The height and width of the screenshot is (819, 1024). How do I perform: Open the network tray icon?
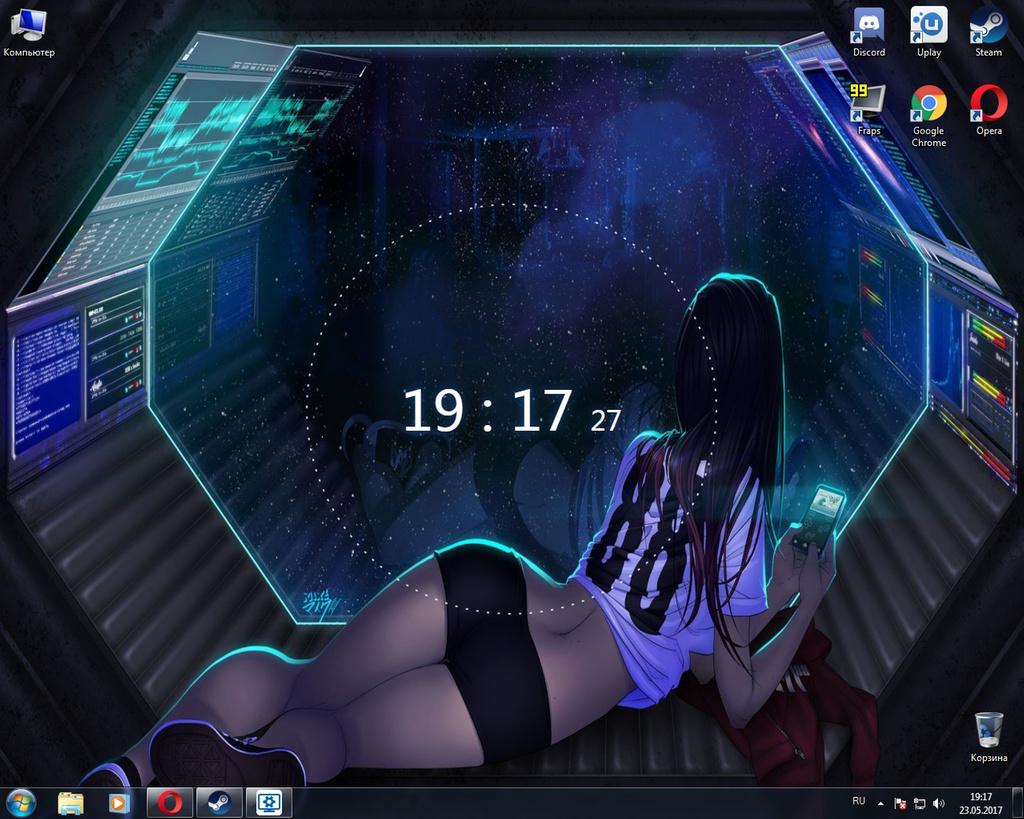(920, 803)
